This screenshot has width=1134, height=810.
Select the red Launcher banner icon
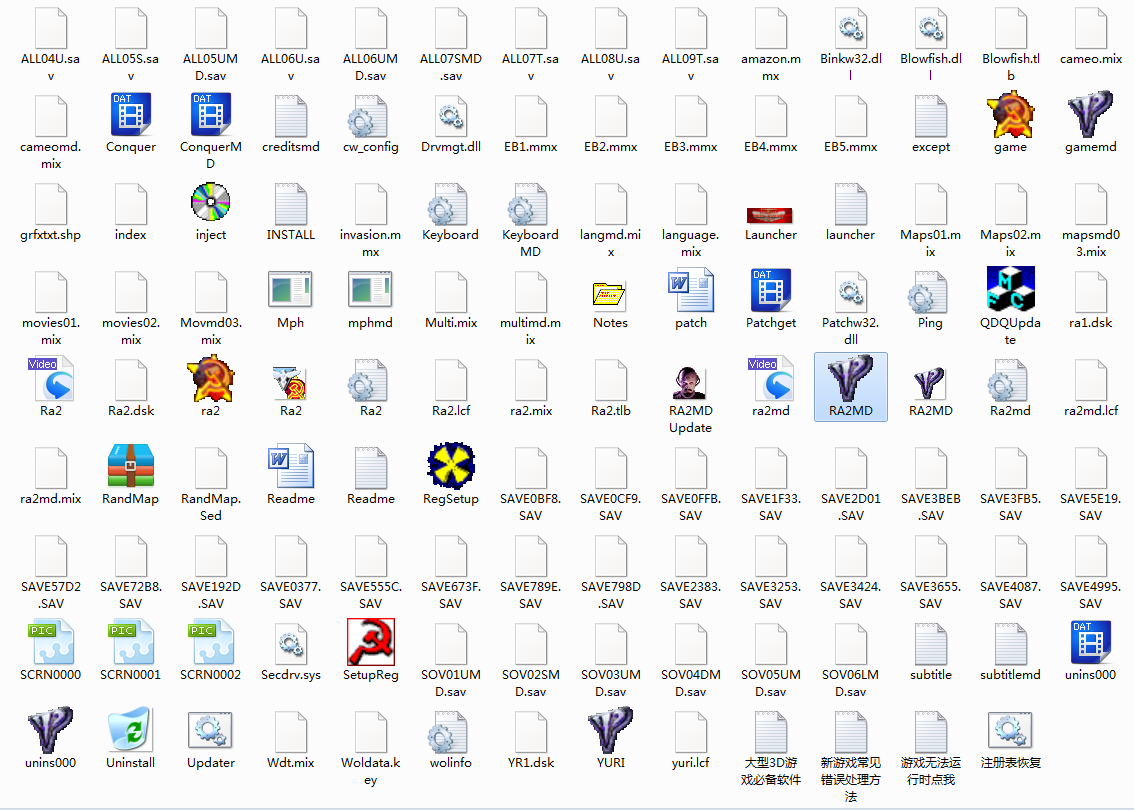(x=770, y=215)
